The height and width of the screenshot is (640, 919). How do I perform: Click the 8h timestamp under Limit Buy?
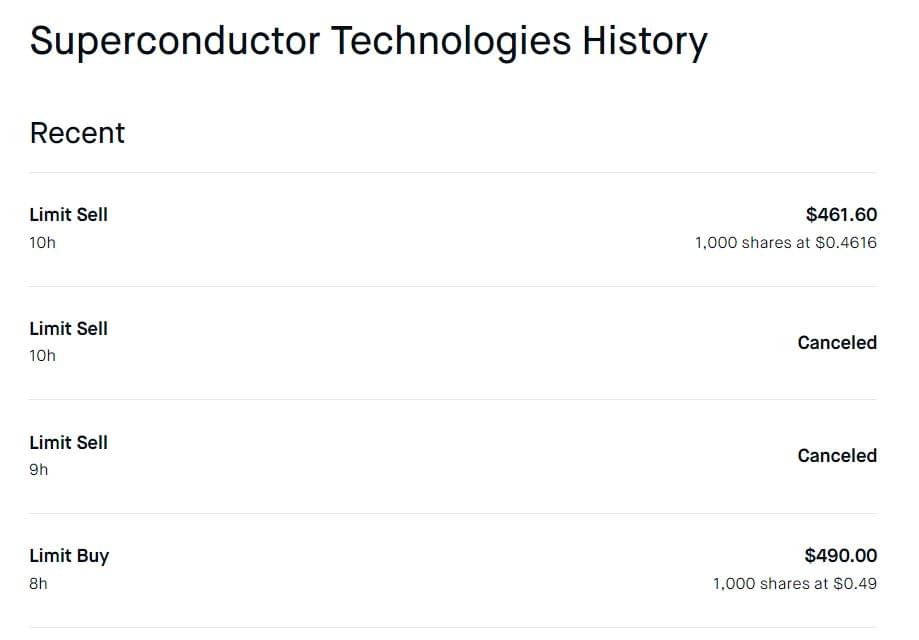coord(39,584)
